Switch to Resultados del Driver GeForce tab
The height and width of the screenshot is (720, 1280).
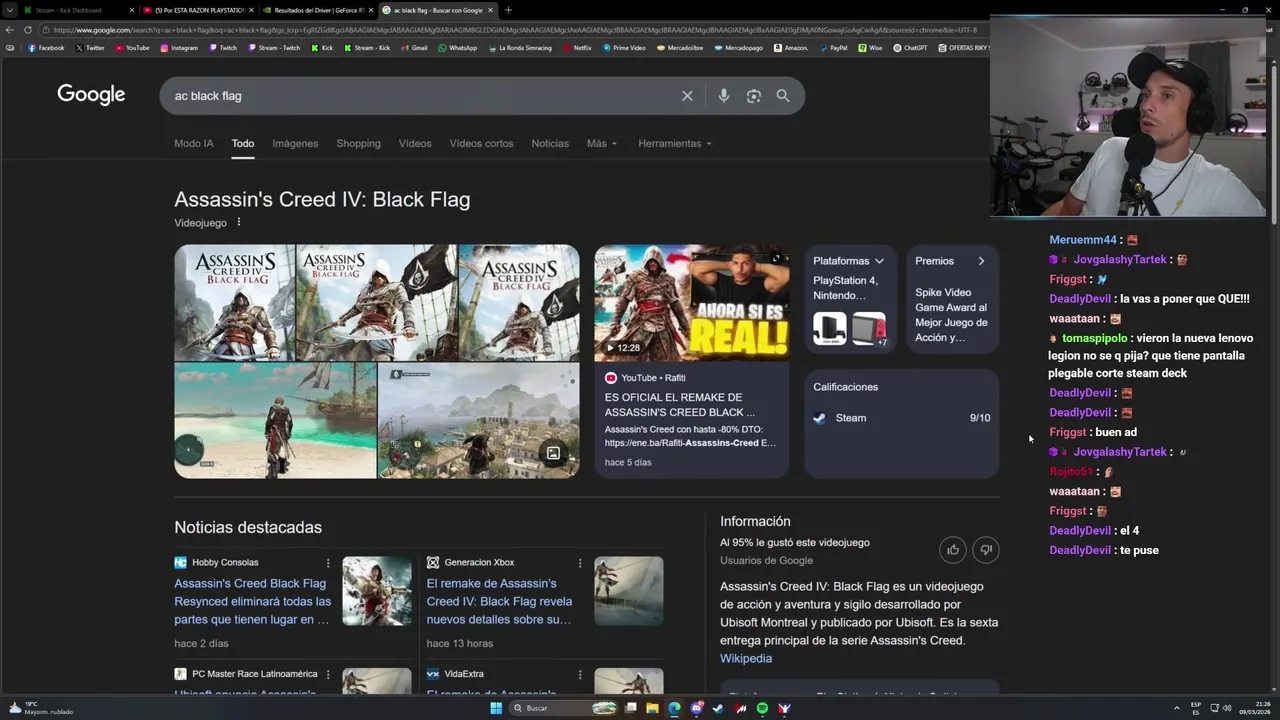coord(317,10)
